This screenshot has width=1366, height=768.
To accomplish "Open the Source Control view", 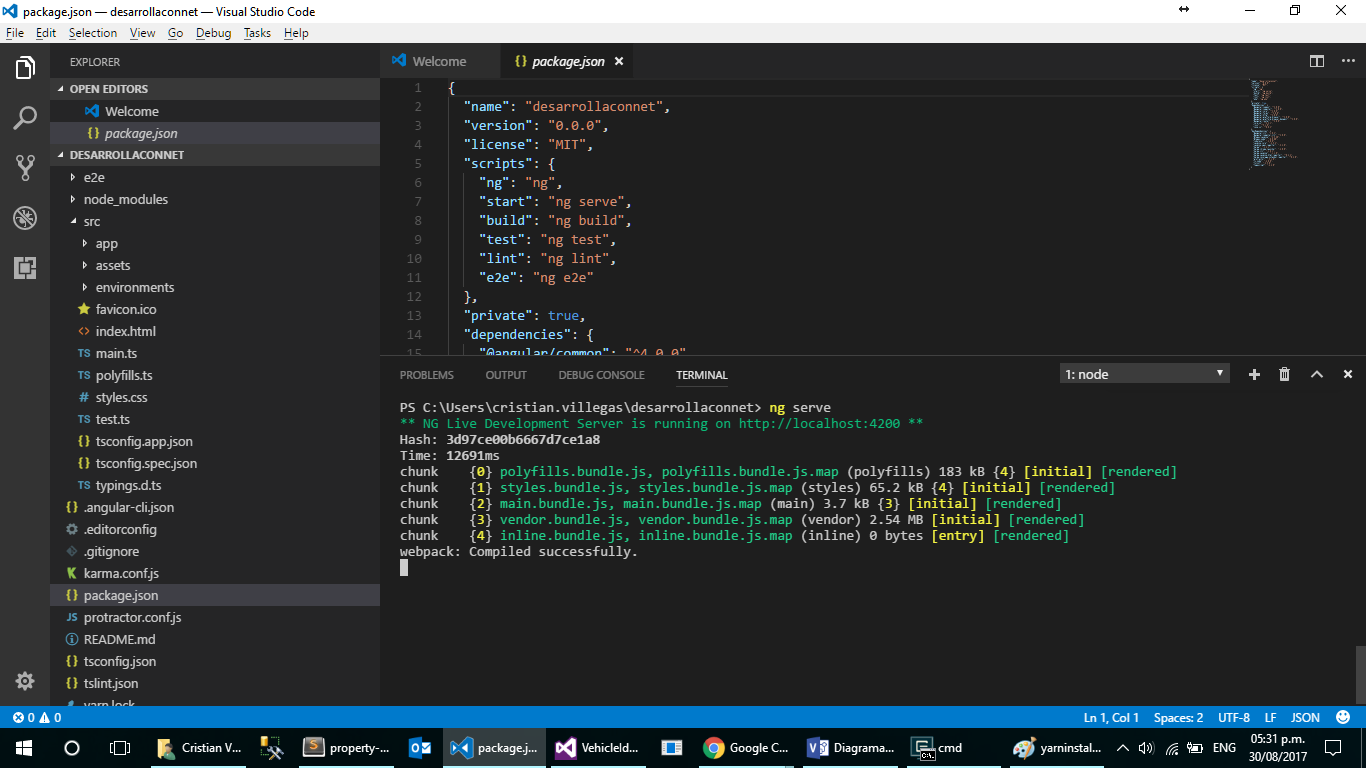I will tap(25, 168).
